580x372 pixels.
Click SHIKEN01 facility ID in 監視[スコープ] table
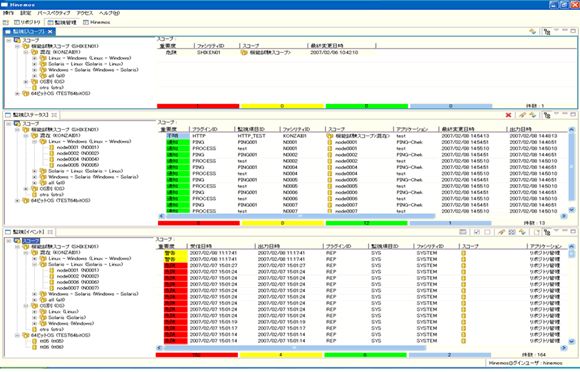click(x=209, y=53)
